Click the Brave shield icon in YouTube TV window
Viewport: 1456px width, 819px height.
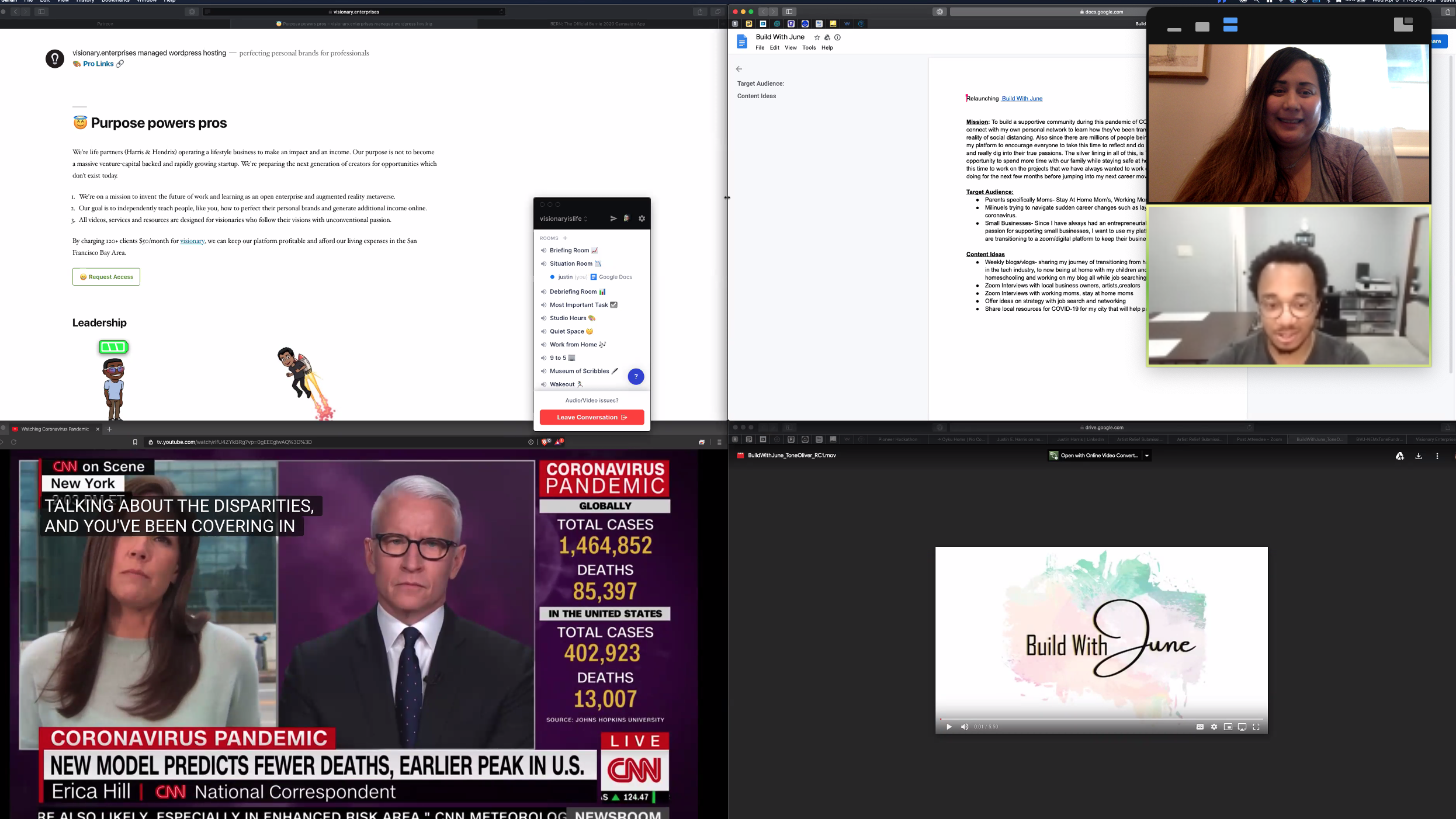[546, 442]
